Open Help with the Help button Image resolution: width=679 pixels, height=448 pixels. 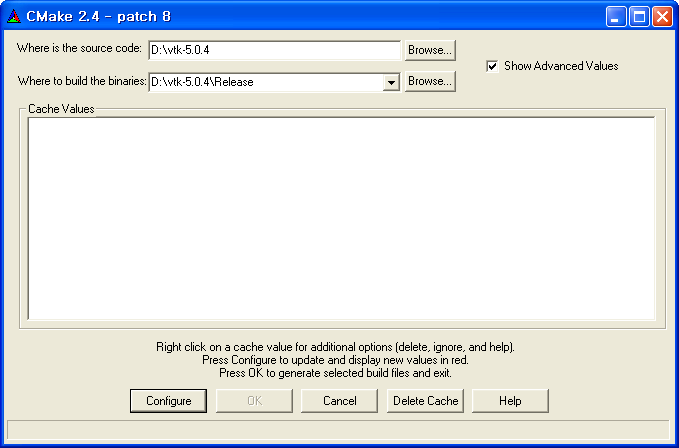pyautogui.click(x=510, y=401)
